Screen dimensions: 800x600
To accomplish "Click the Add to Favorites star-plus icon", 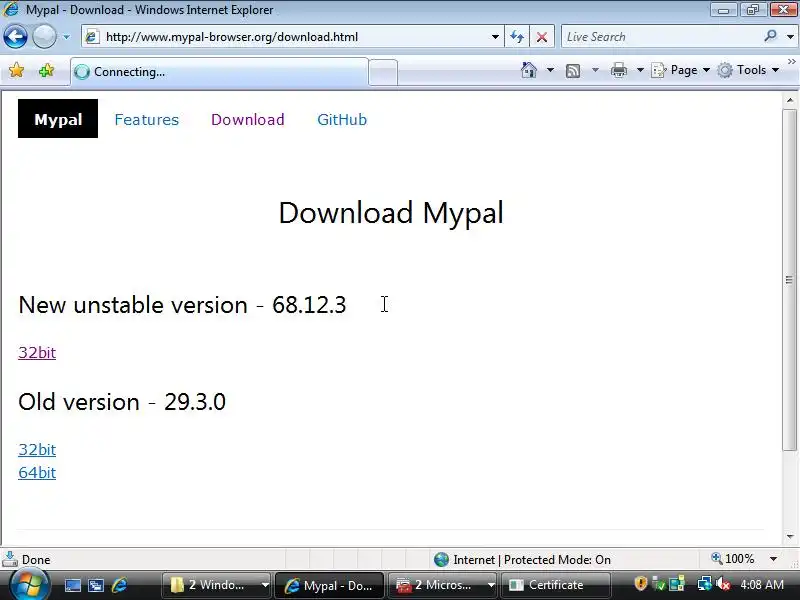I will [x=46, y=70].
